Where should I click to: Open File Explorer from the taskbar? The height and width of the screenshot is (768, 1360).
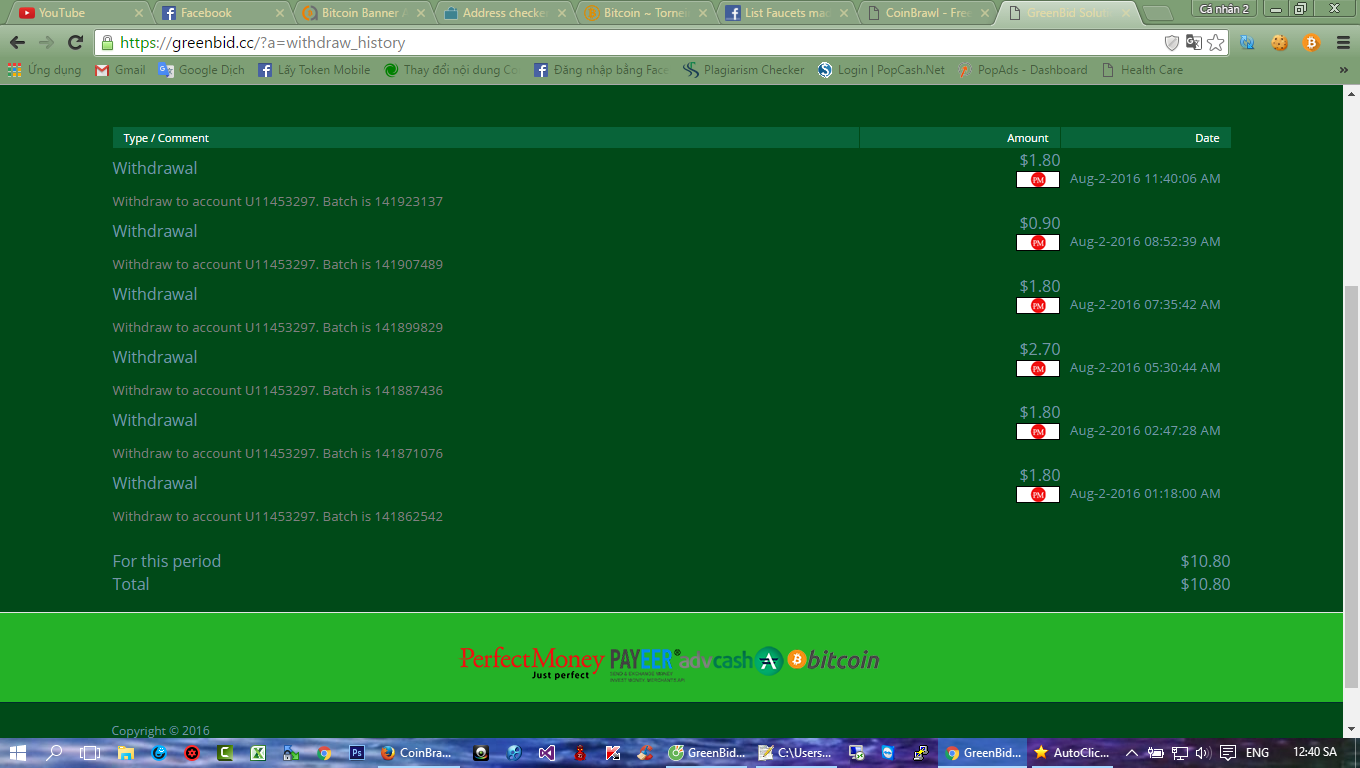[126, 753]
